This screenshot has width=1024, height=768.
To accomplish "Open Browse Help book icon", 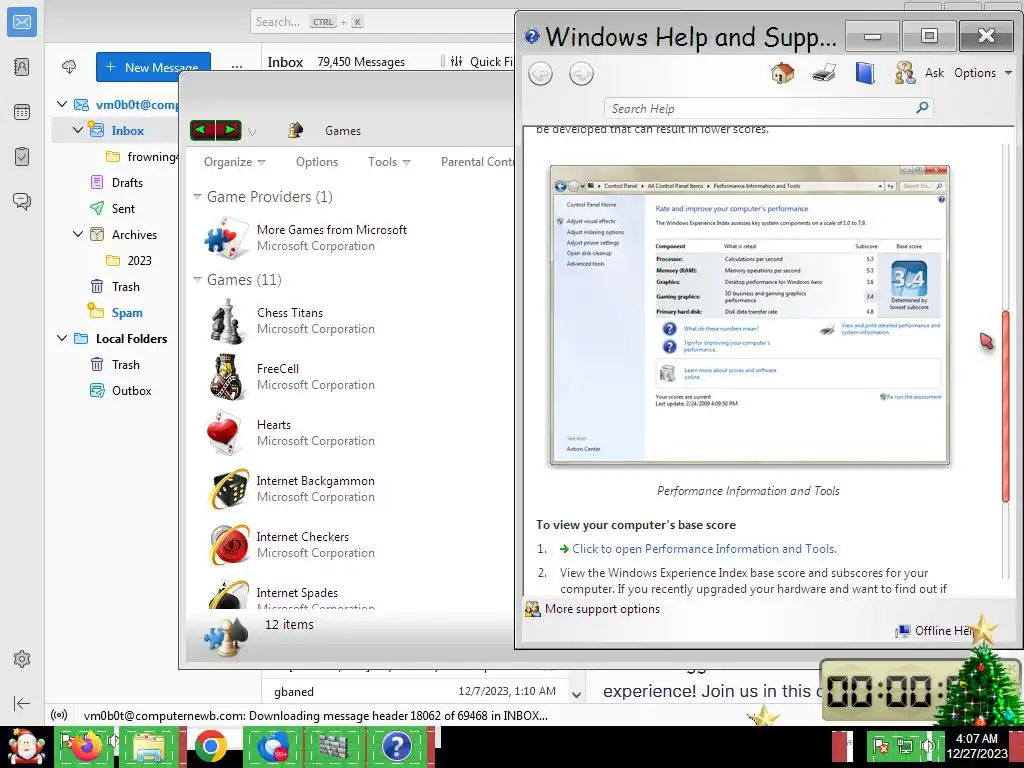I will pos(865,72).
